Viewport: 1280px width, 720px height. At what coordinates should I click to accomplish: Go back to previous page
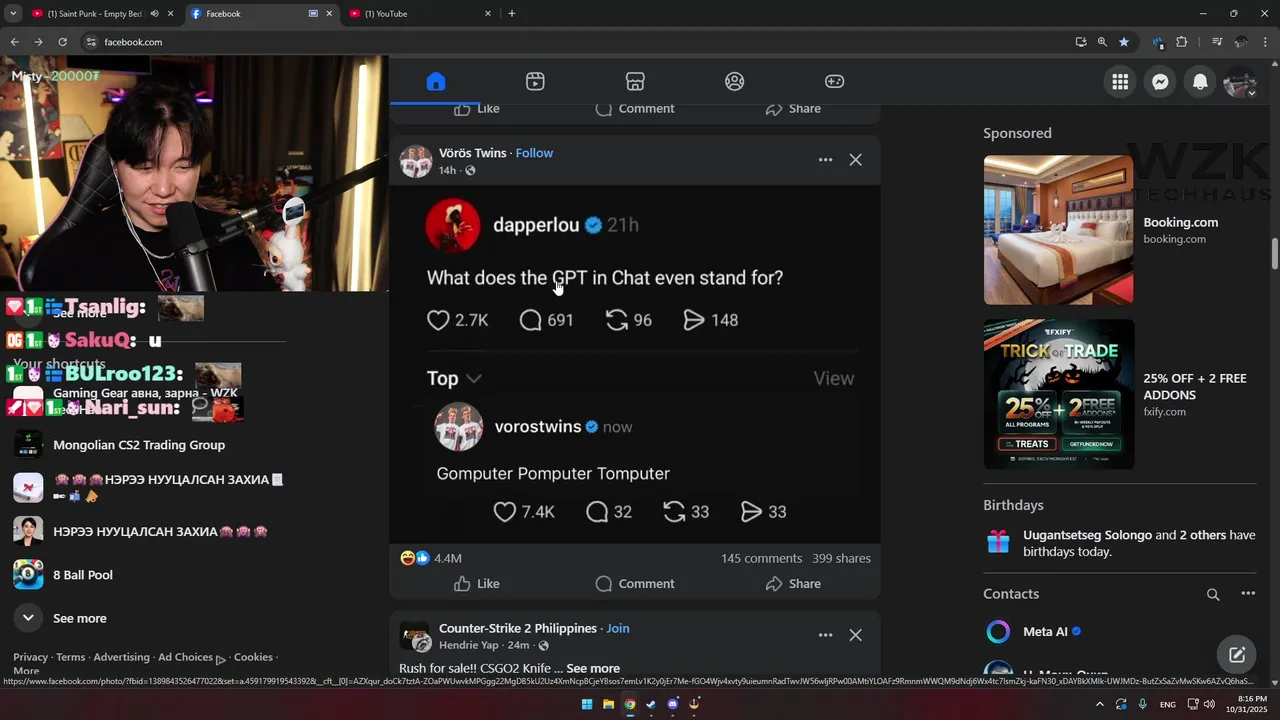[14, 42]
